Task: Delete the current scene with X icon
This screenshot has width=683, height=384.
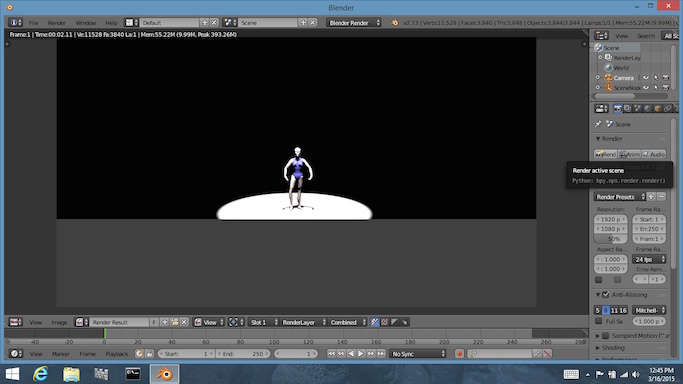Action: tap(313, 22)
